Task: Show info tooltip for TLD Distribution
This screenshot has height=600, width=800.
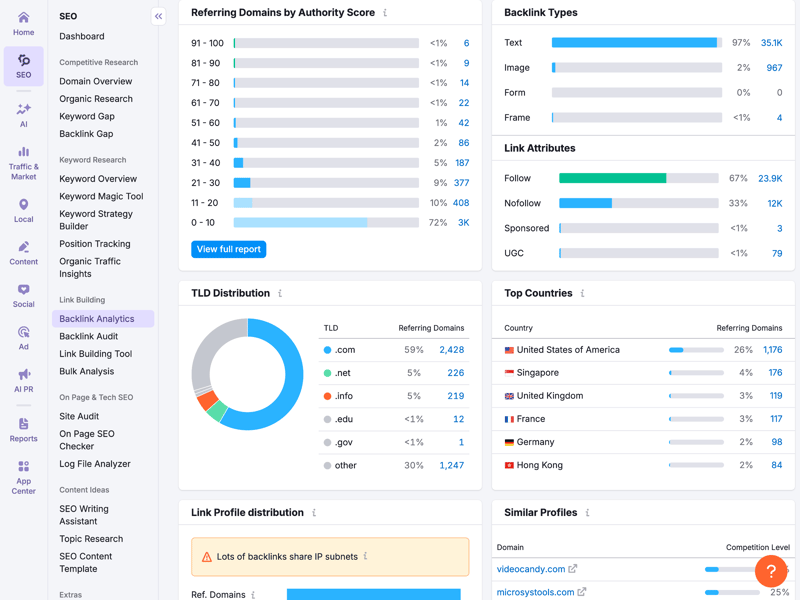Action: point(280,294)
